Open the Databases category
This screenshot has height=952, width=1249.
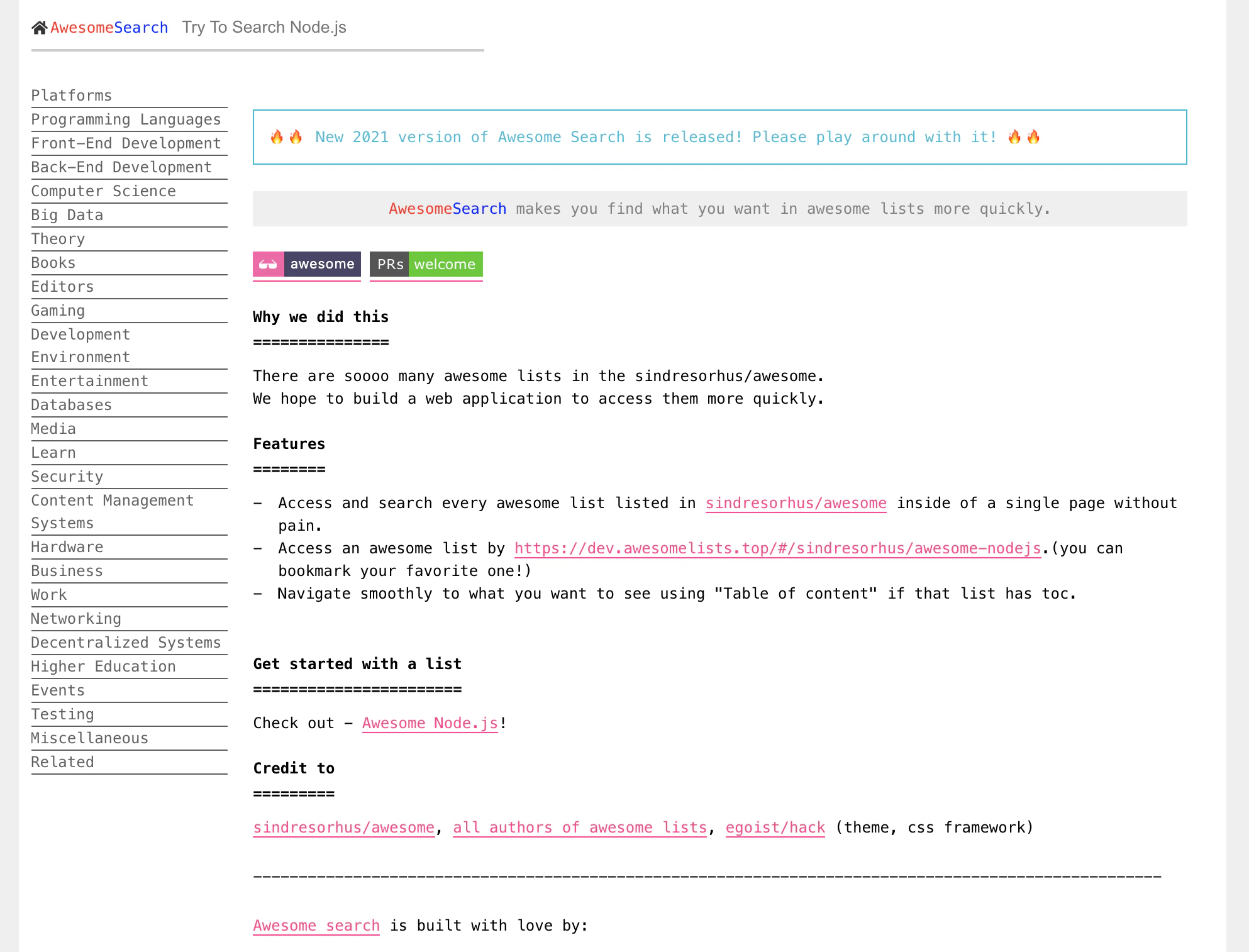[x=72, y=405]
